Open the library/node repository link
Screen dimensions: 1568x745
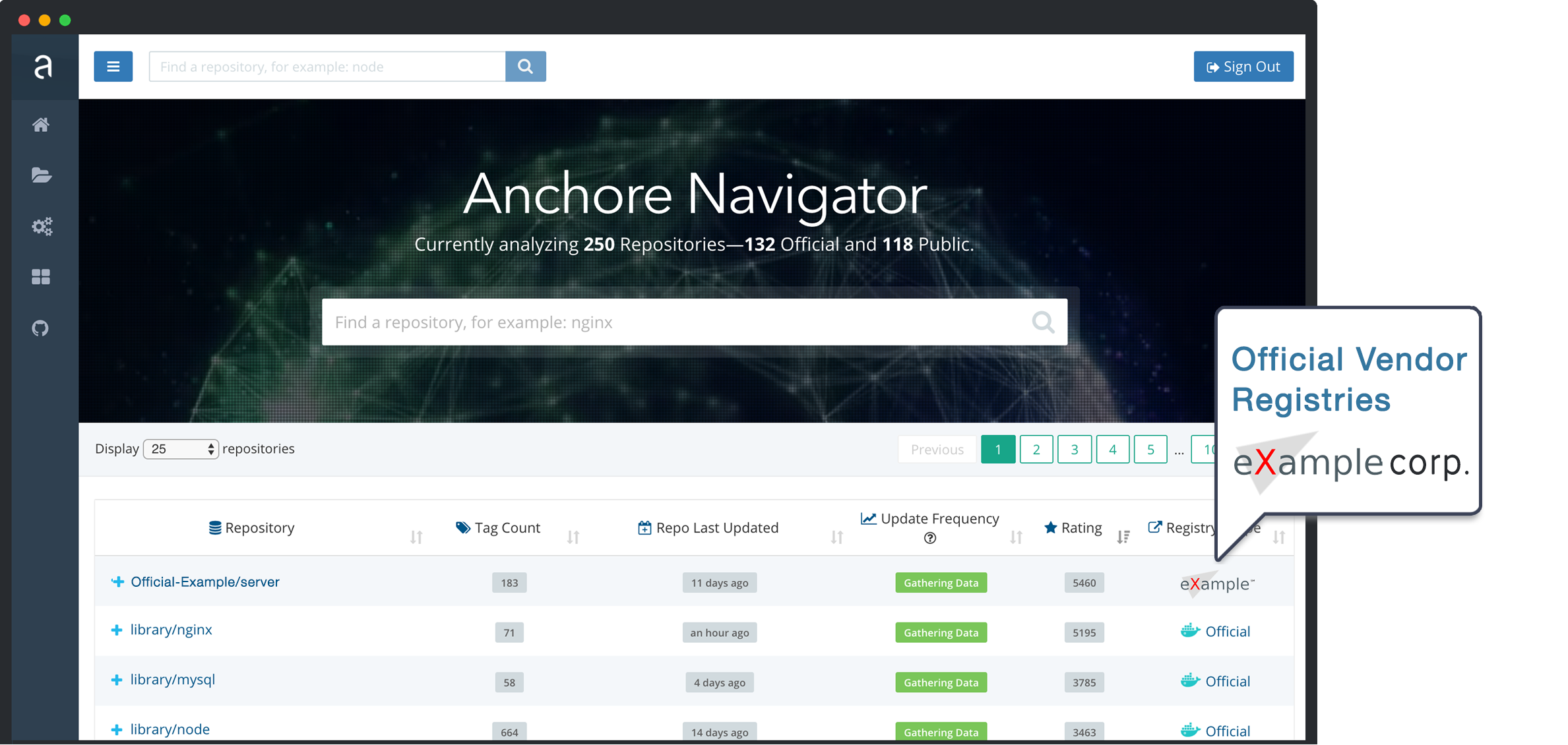click(x=170, y=729)
